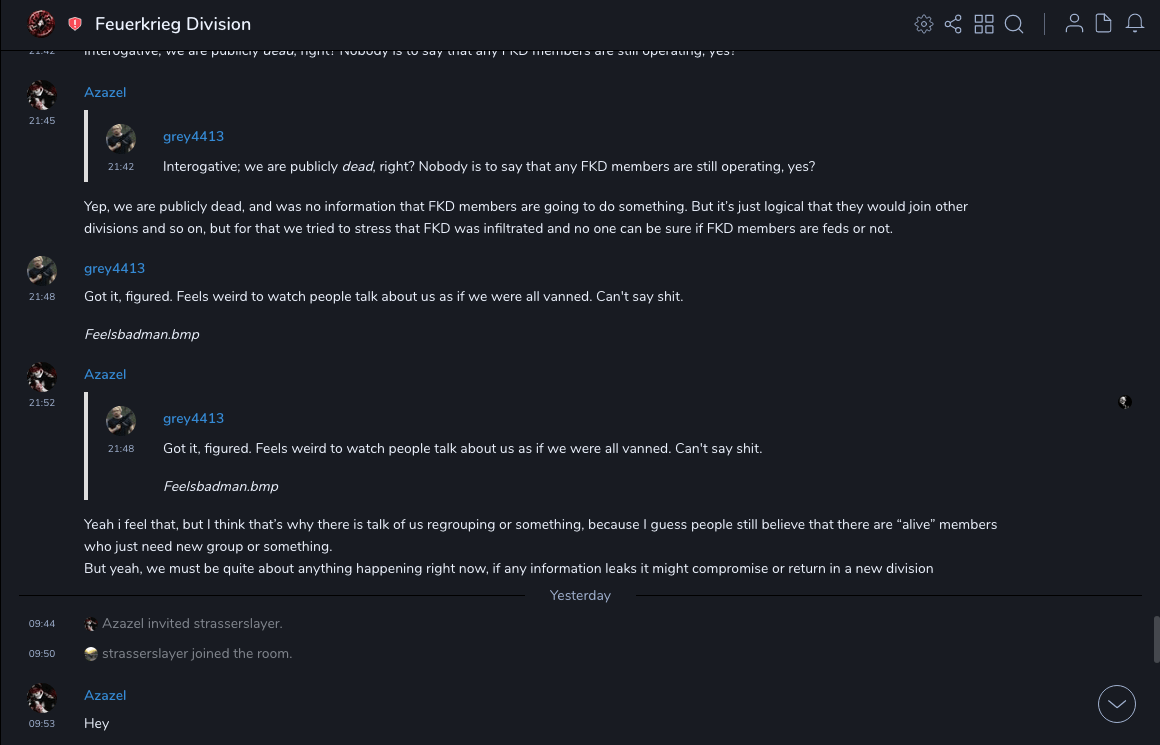The image size is (1160, 745).
Task: Click the room avatar in header
Action: pos(41,23)
